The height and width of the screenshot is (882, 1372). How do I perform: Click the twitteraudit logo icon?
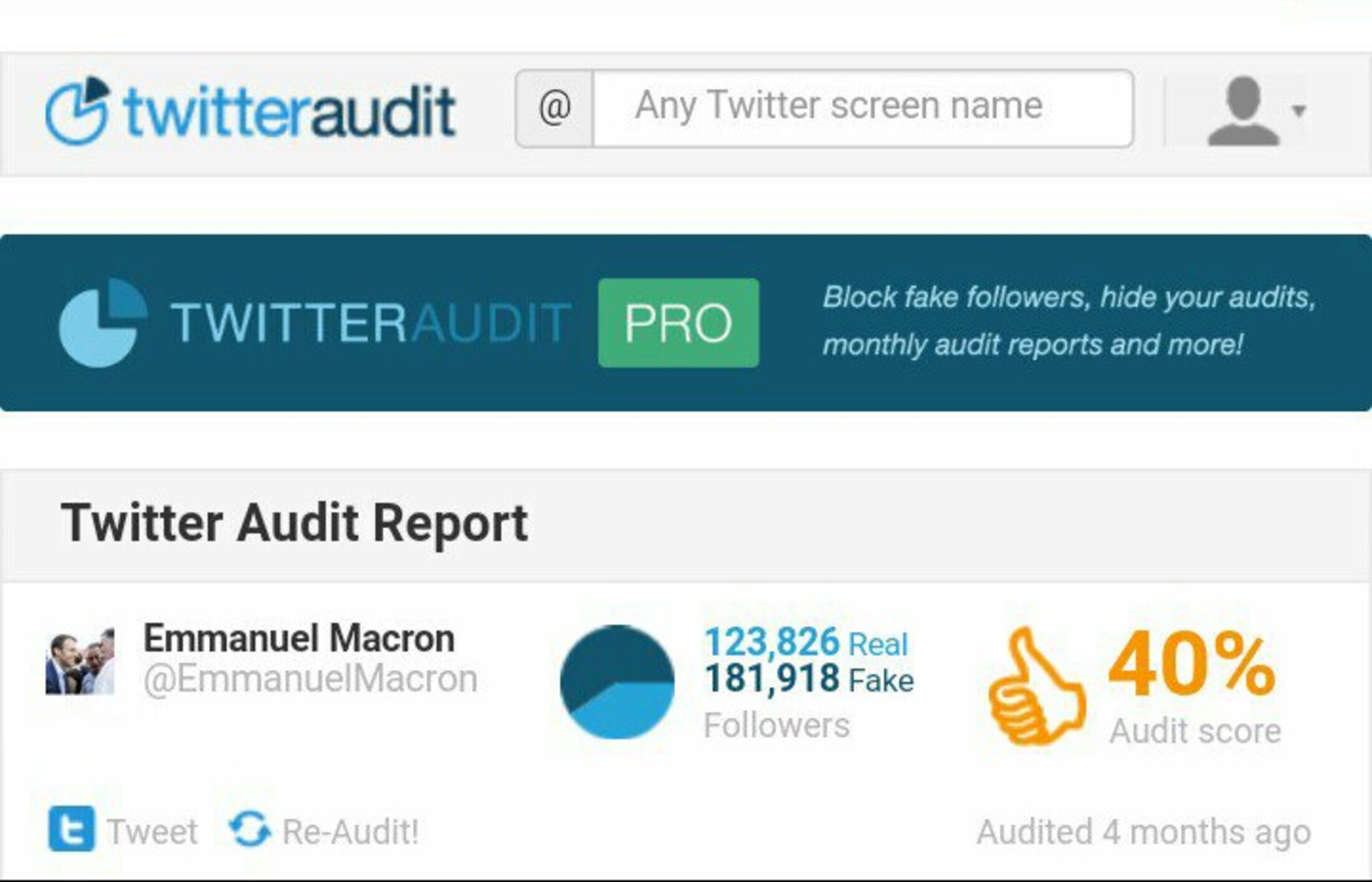coord(78,111)
